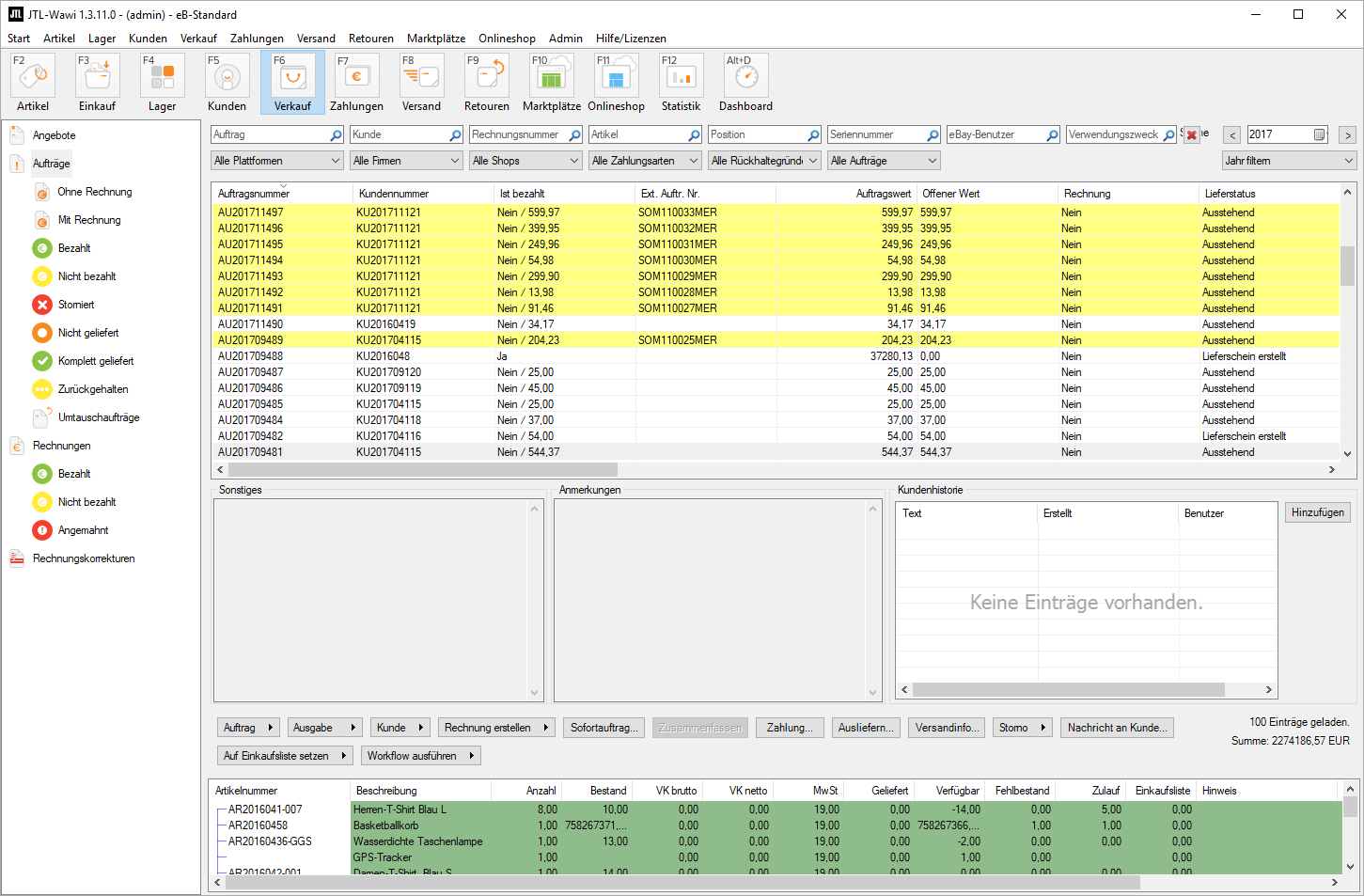Image resolution: width=1364 pixels, height=896 pixels.
Task: Open the Einkauf toolbar icon
Action: point(97,83)
